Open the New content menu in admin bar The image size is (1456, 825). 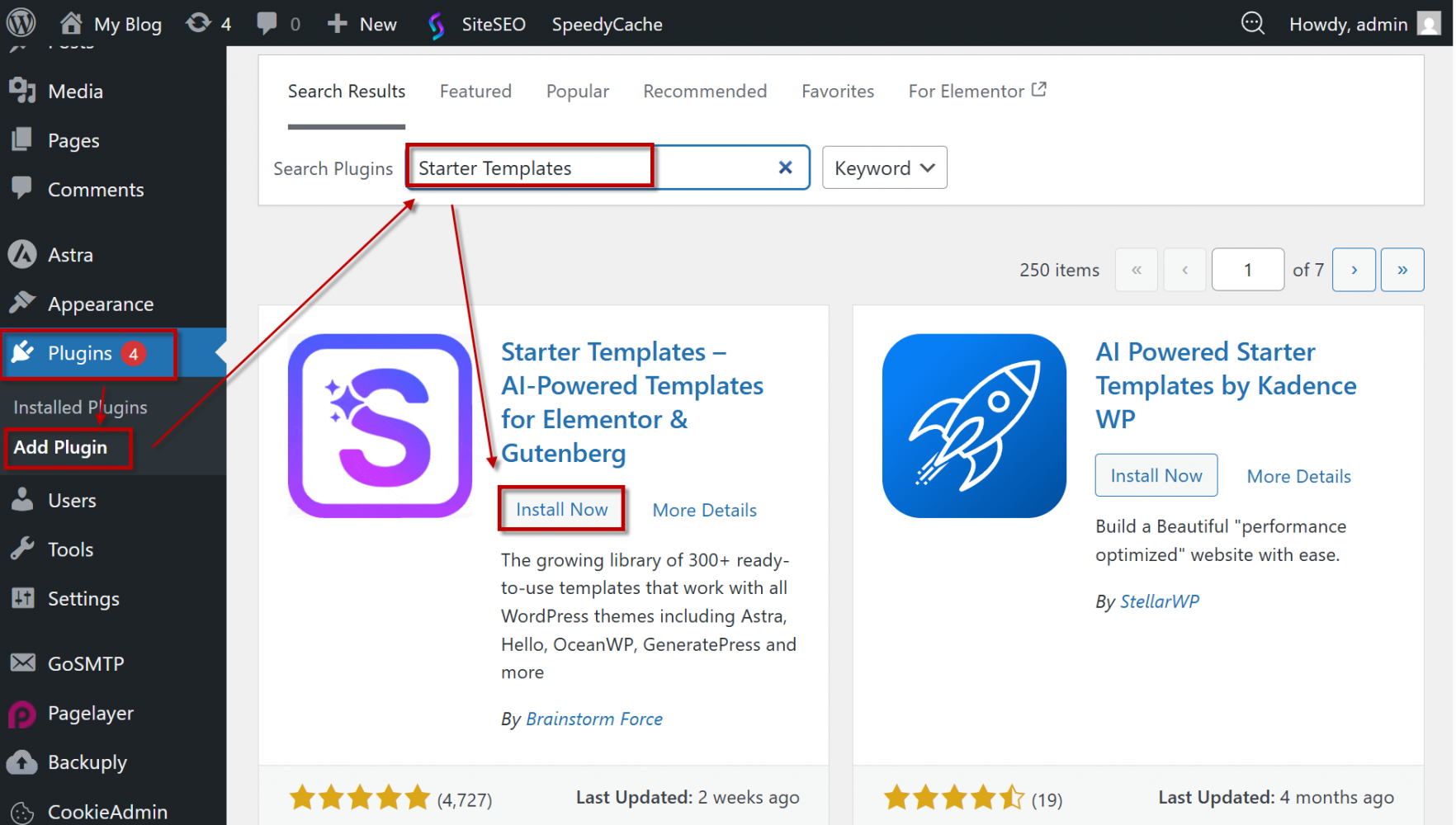coord(362,24)
